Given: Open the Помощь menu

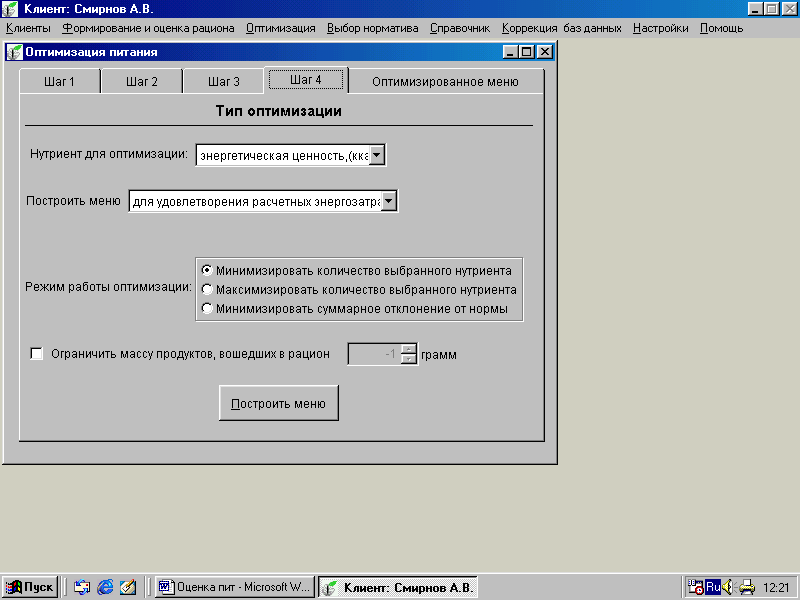Looking at the screenshot, I should click(721, 28).
